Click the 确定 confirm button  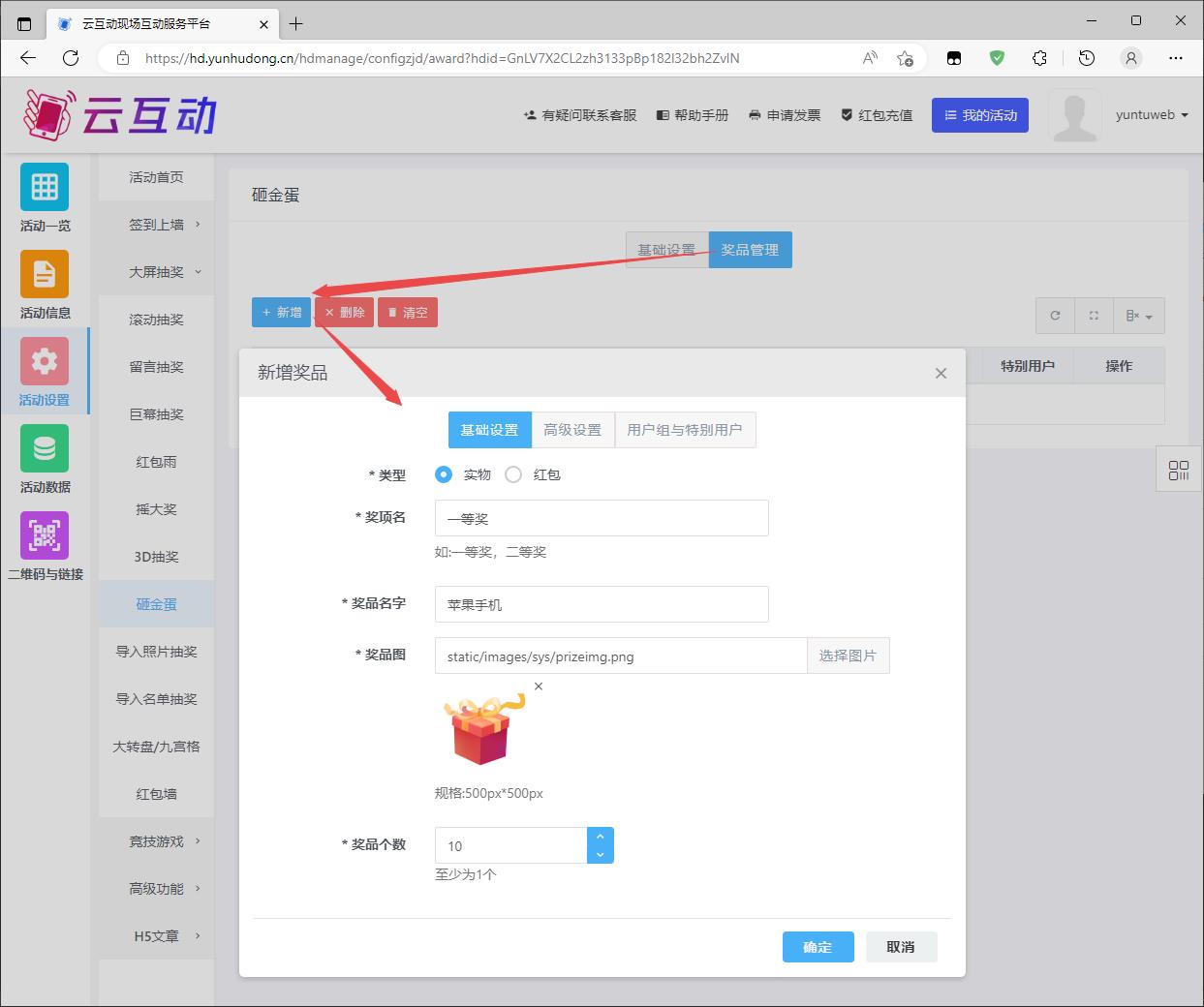(x=818, y=947)
